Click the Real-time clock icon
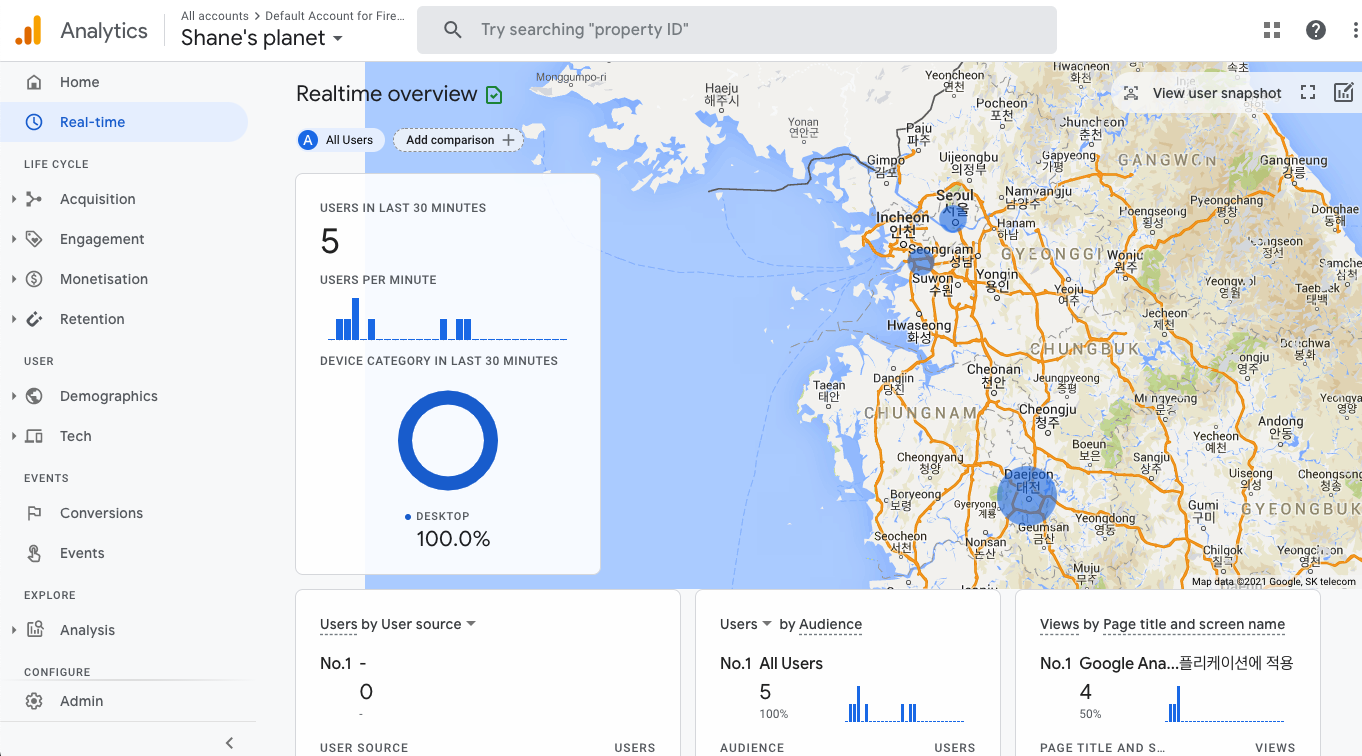This screenshot has height=756, width=1362. coord(34,122)
